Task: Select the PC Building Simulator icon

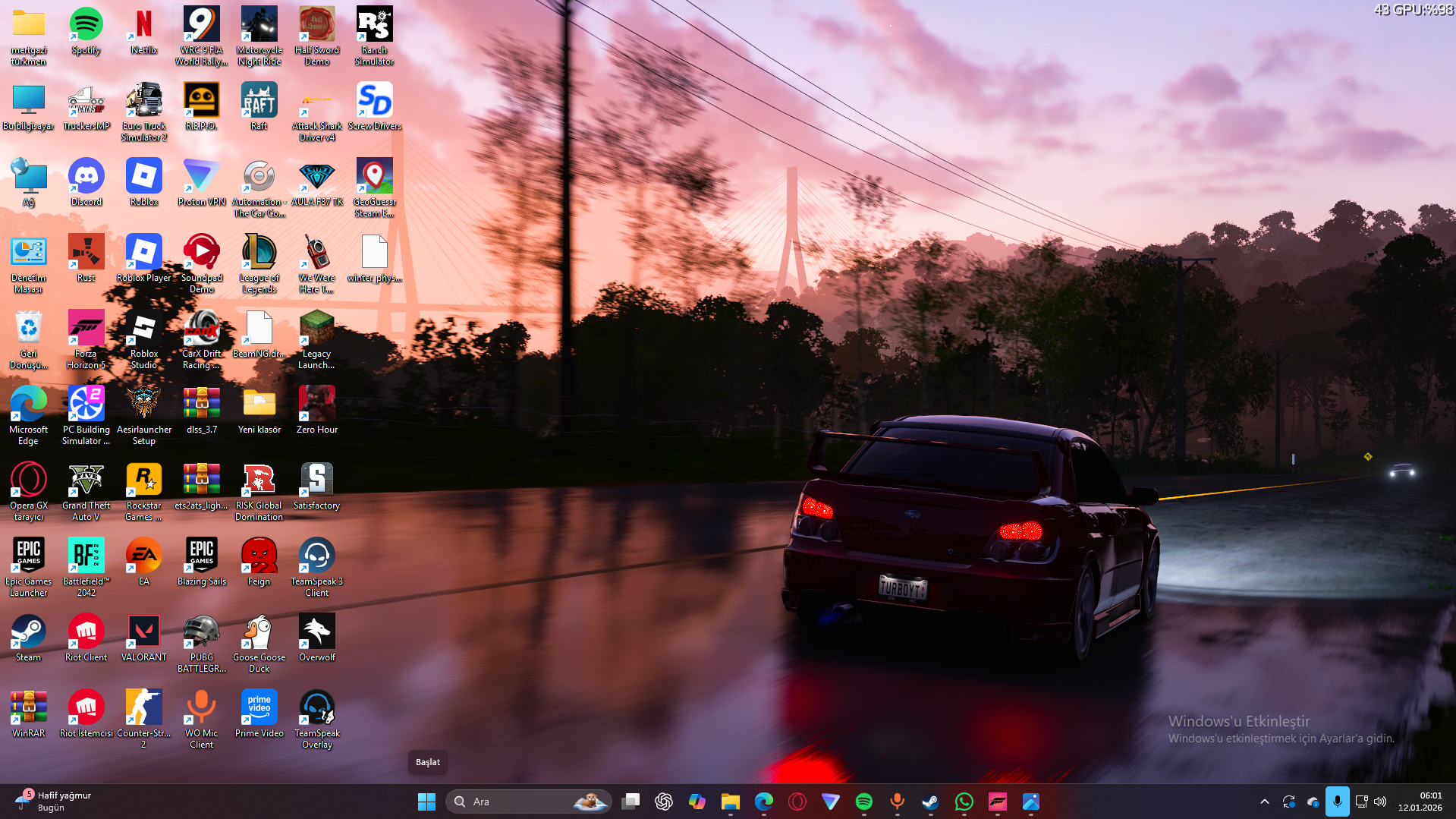Action: pyautogui.click(x=86, y=416)
